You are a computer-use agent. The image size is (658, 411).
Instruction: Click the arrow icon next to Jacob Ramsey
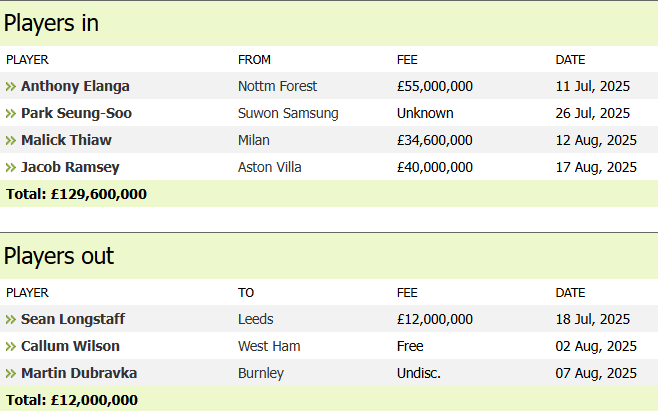pos(11,168)
